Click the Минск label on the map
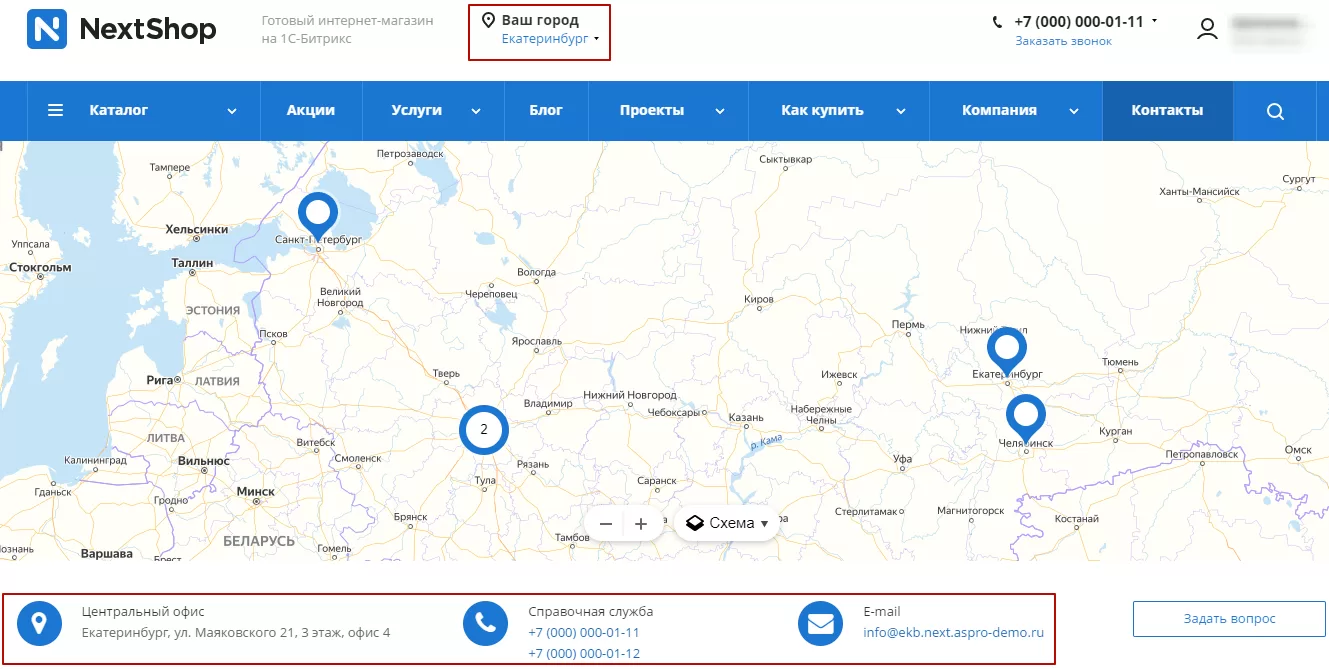 255,491
